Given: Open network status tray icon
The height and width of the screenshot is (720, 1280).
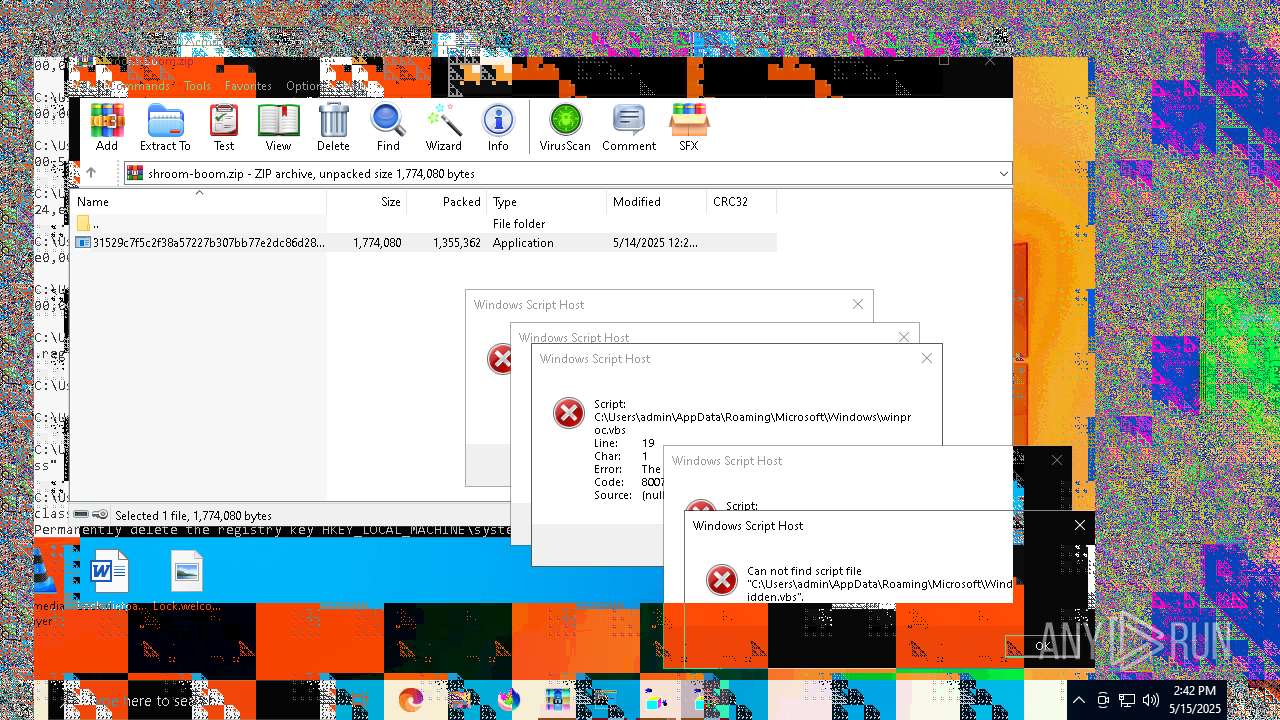Looking at the screenshot, I should (x=1127, y=700).
